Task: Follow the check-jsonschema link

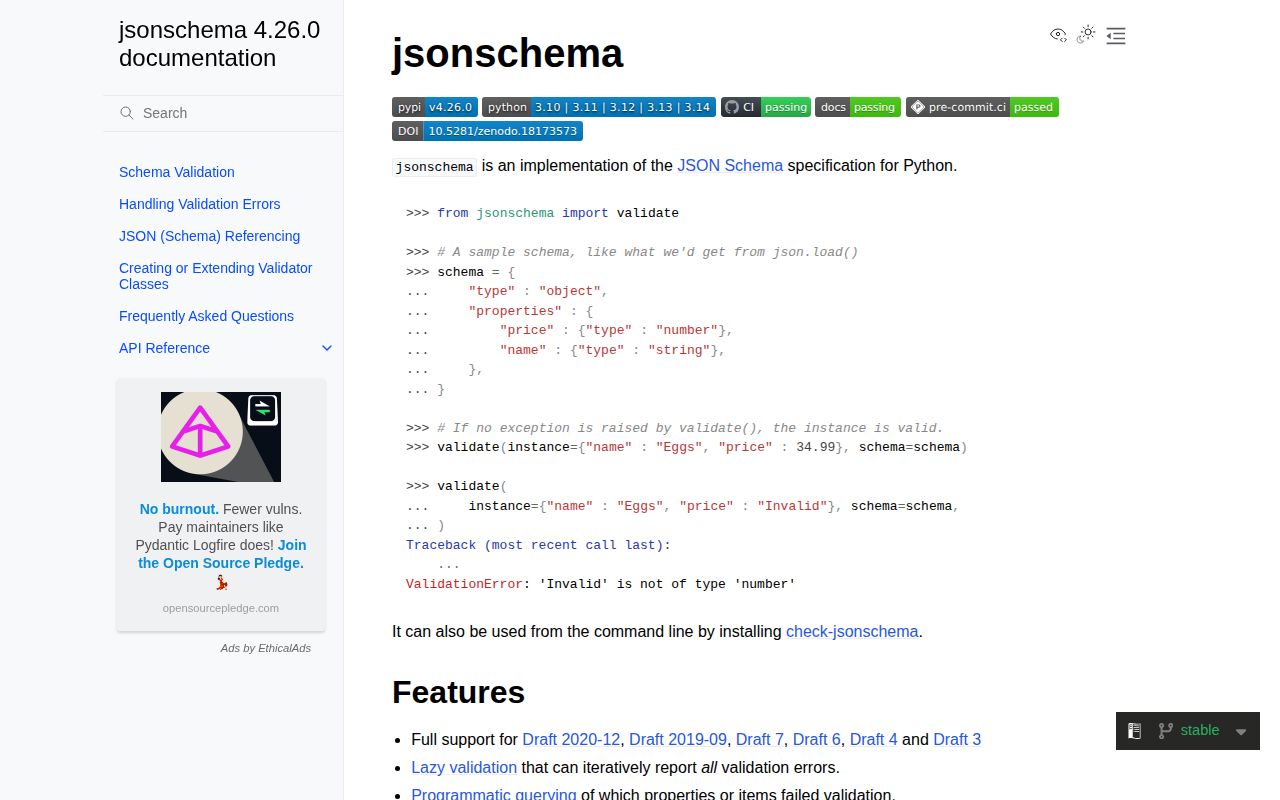Action: [852, 631]
